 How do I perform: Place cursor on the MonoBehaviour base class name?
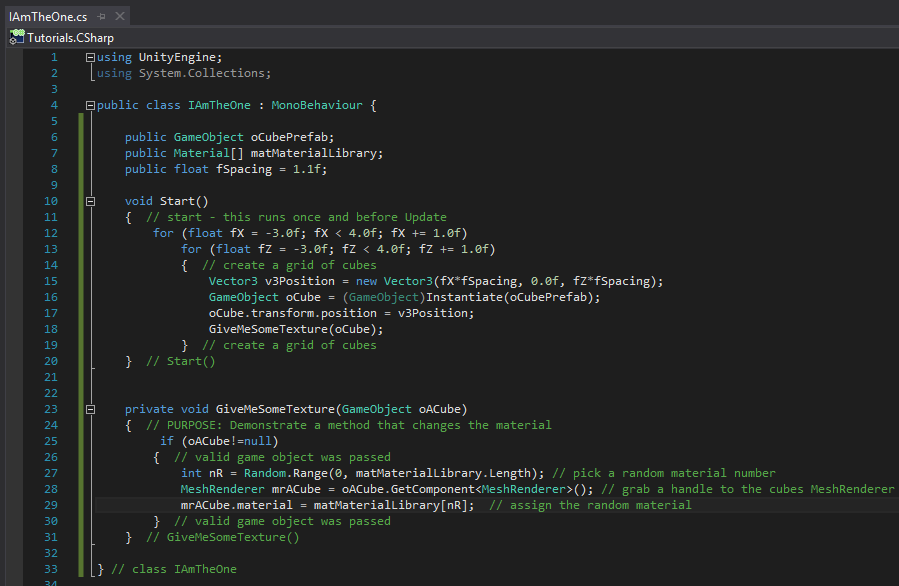click(316, 105)
